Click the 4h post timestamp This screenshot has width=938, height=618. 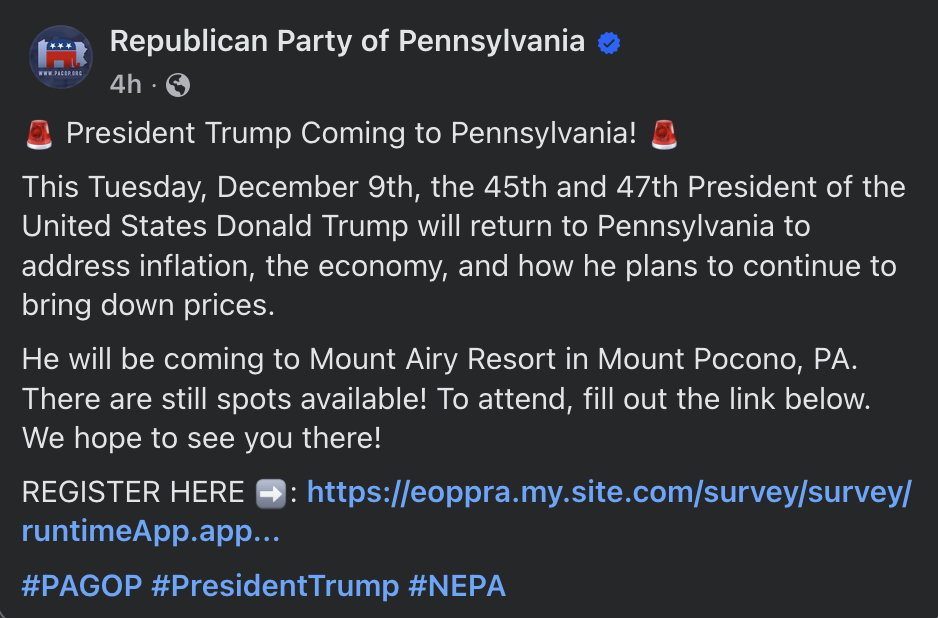tap(124, 85)
